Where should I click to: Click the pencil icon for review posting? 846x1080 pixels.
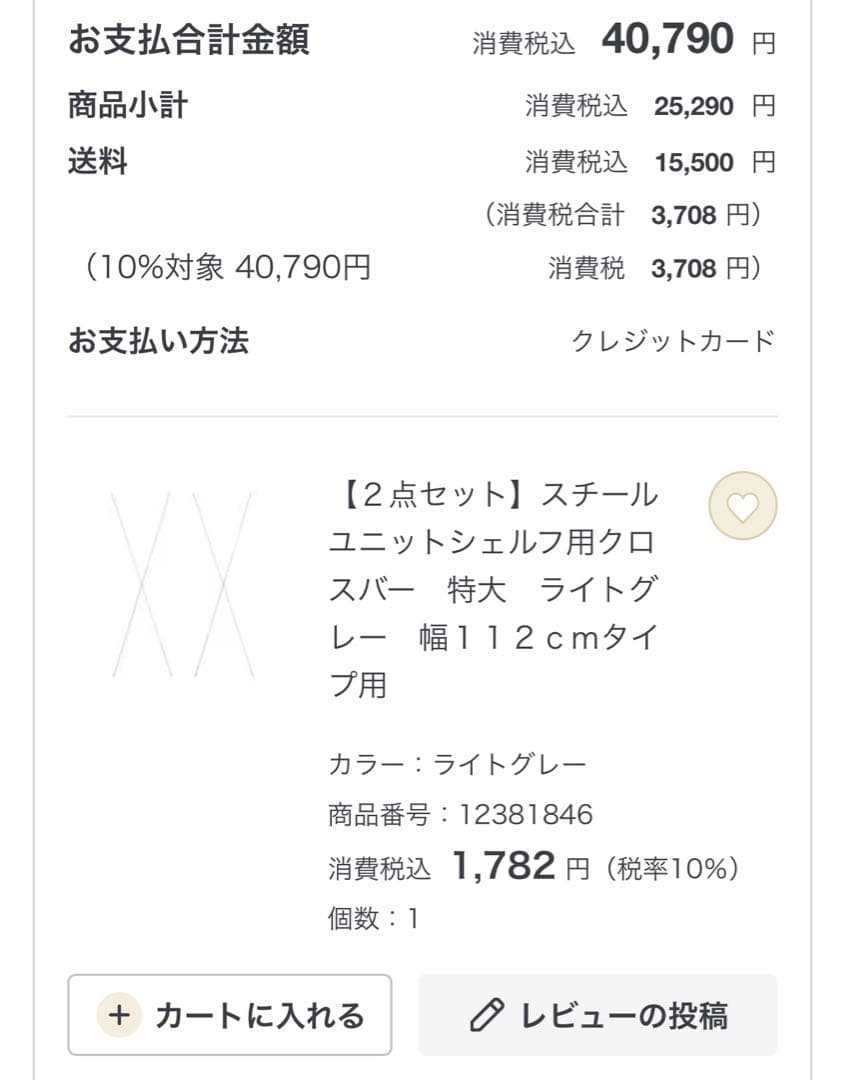click(x=486, y=1016)
